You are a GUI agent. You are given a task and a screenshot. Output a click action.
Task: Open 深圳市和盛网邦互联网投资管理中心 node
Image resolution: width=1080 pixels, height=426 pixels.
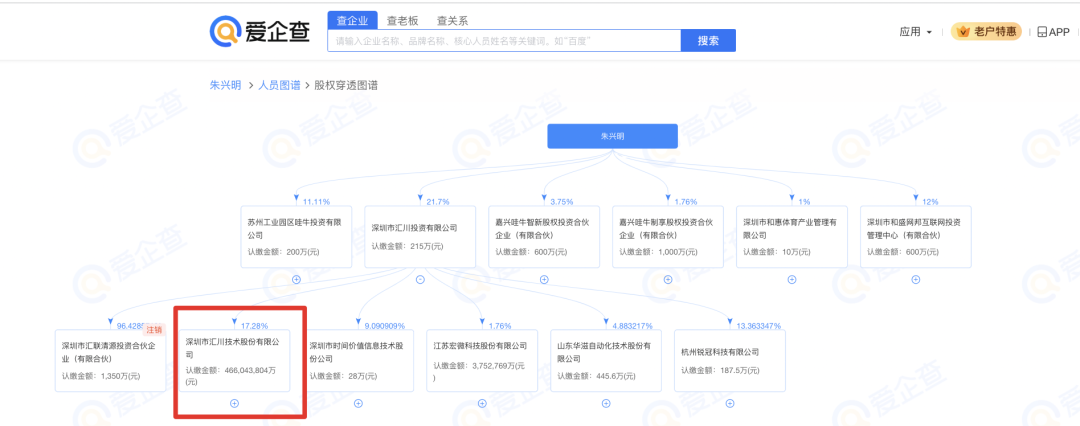pos(915,236)
